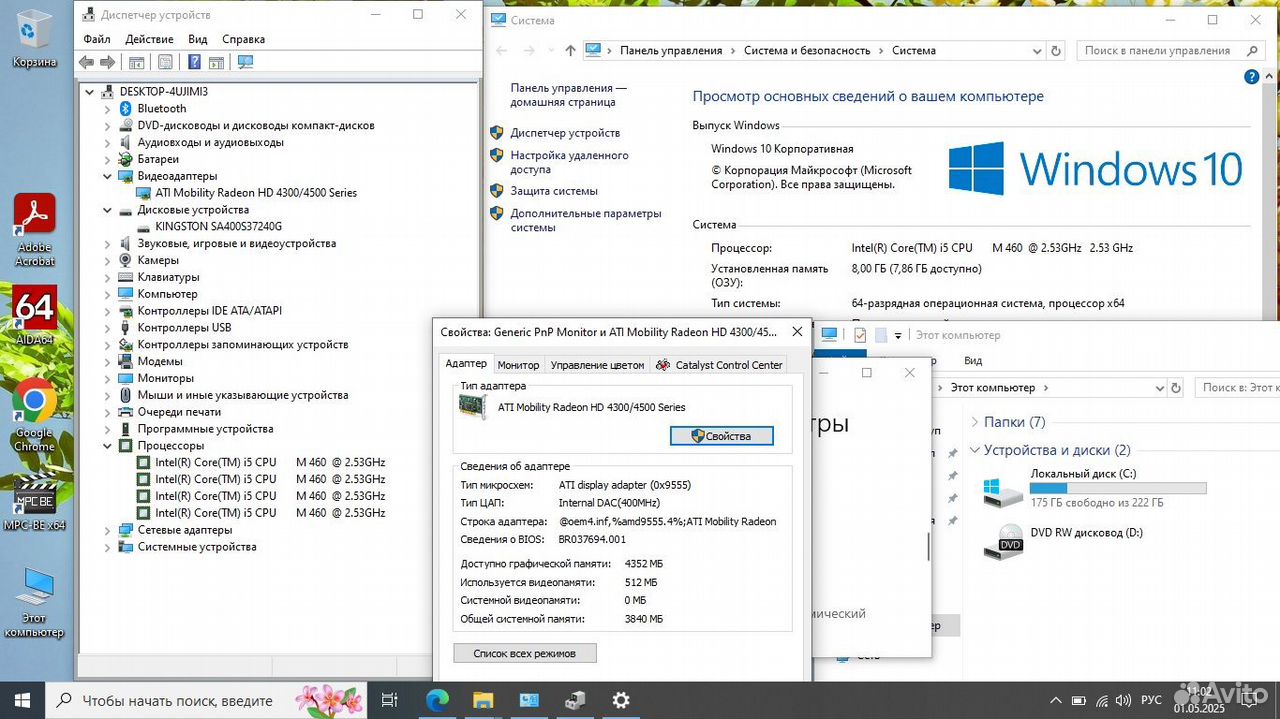The height and width of the screenshot is (719, 1280).
Task: Open the Справка menu in Device Manager
Action: coord(244,39)
